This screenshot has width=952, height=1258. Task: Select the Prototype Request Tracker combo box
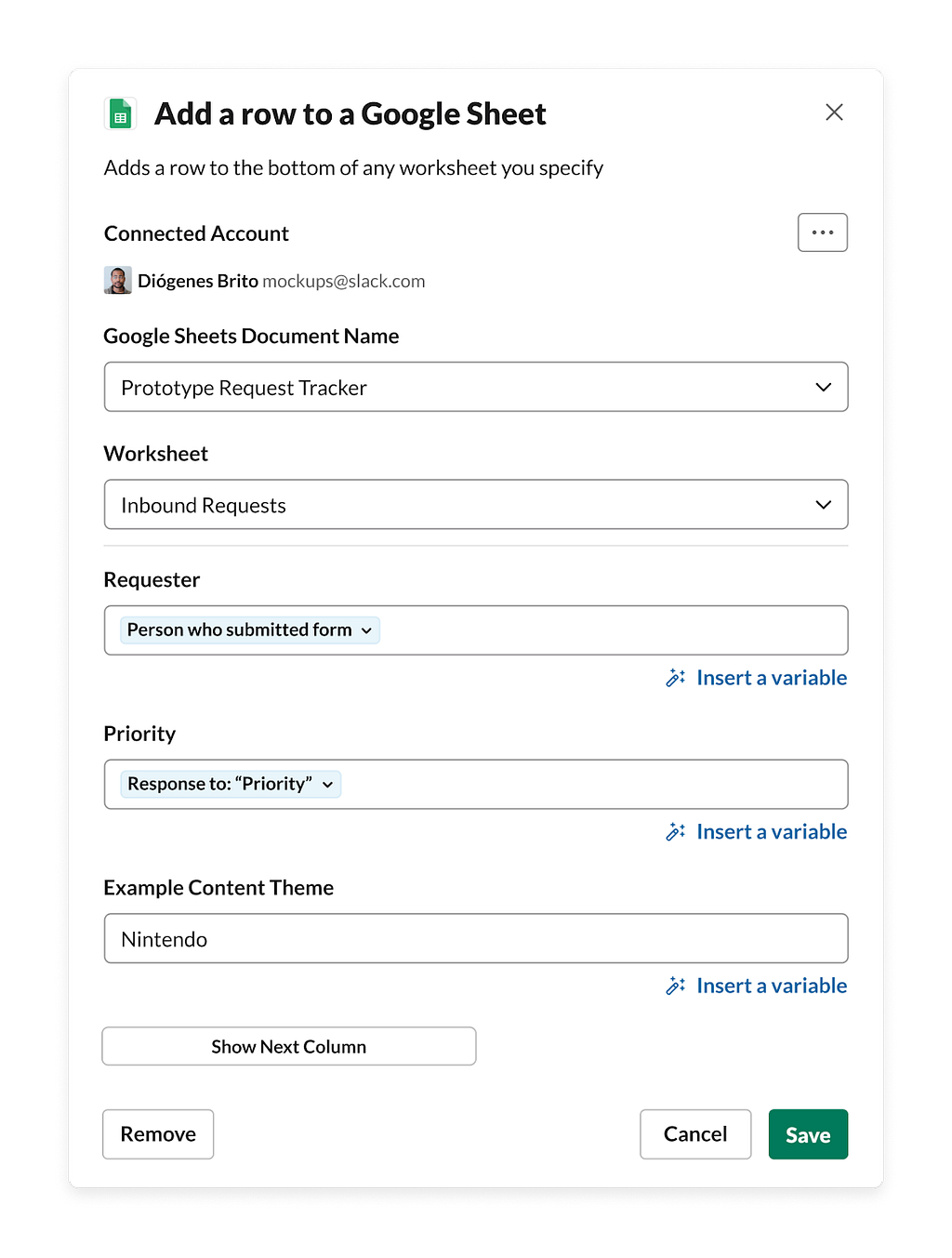(476, 387)
